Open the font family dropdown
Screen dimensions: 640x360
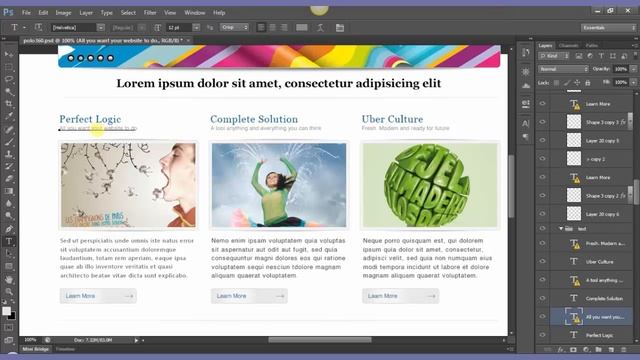pos(100,27)
